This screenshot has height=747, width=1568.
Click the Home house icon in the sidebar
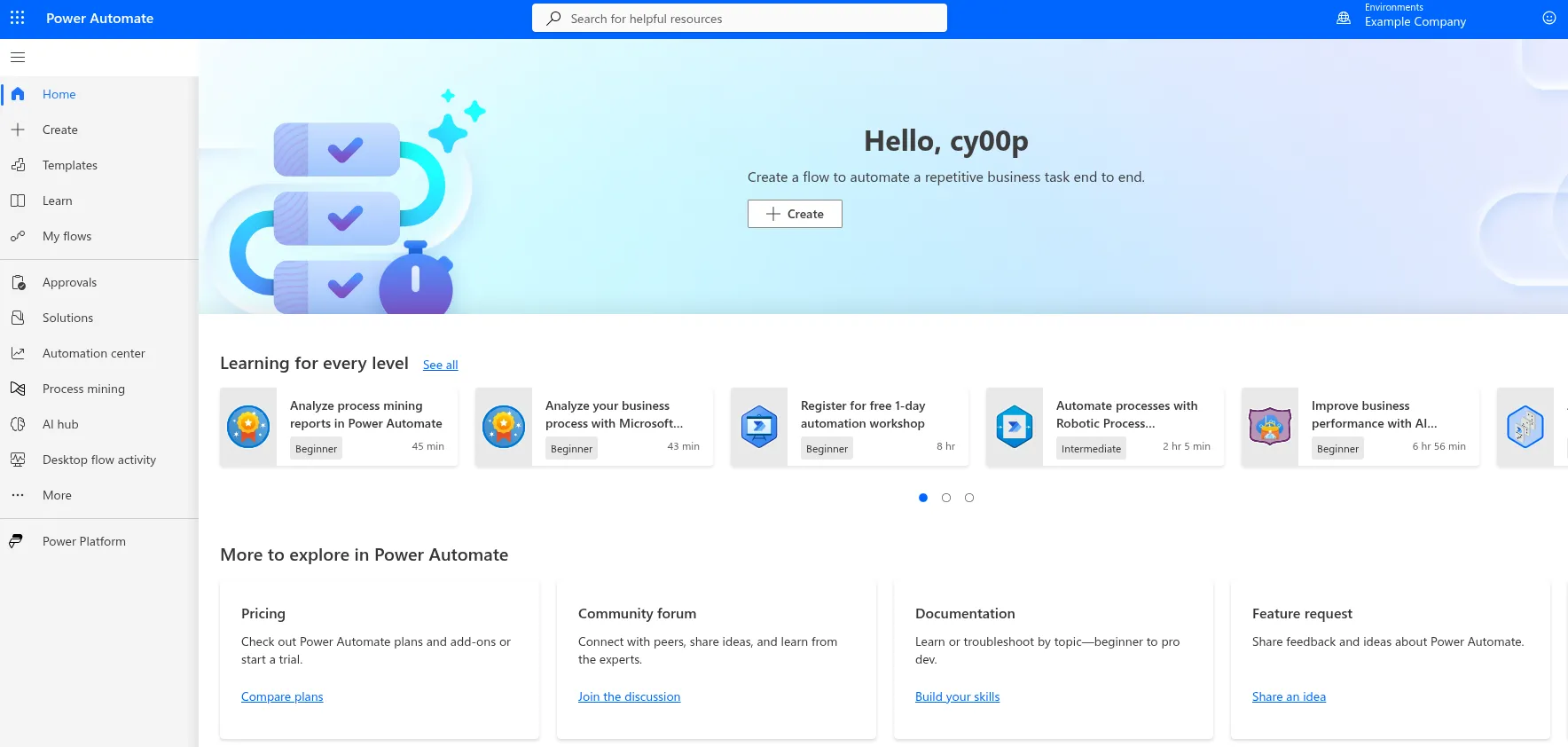click(x=18, y=94)
